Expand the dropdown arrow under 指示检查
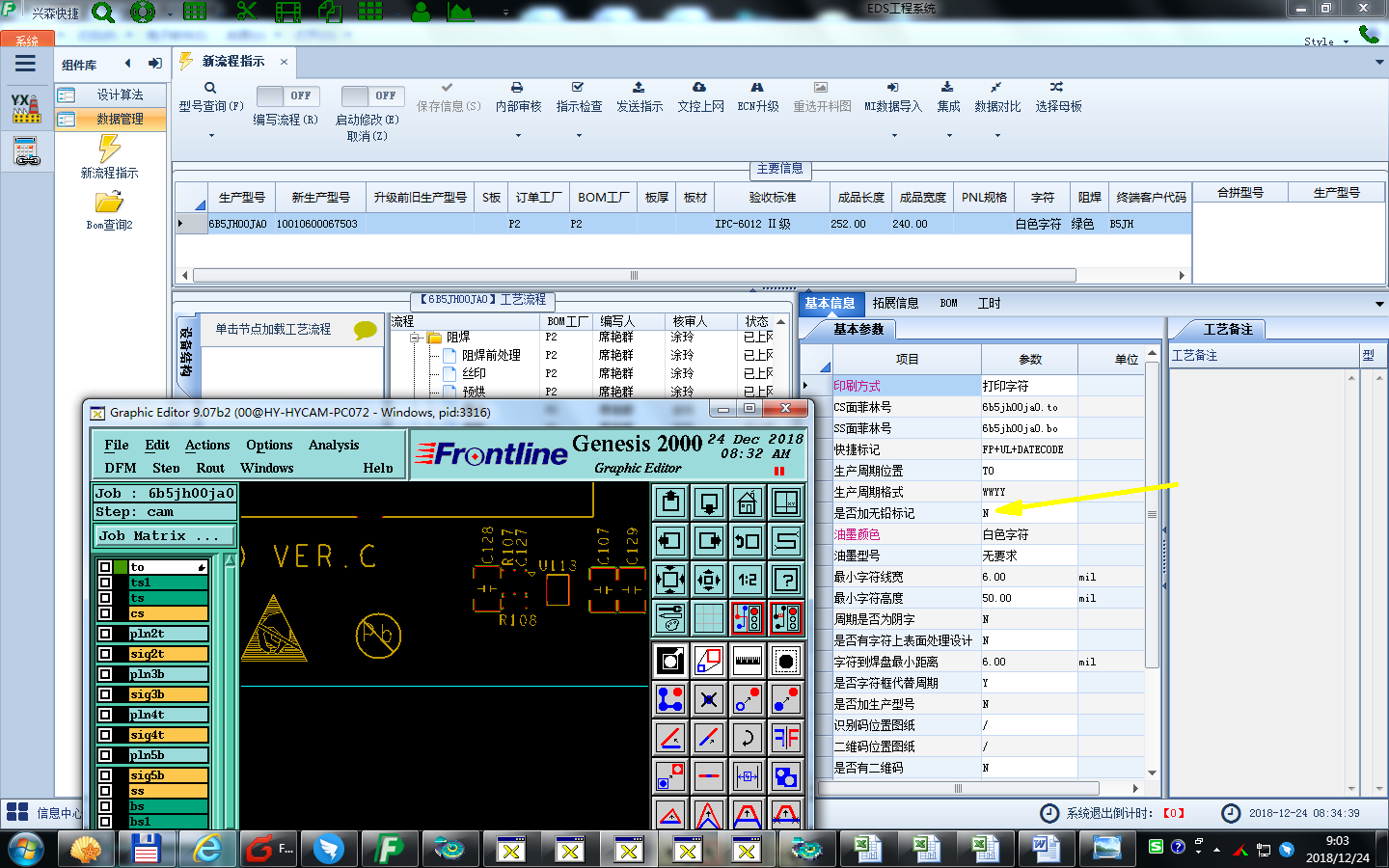 pos(579,136)
